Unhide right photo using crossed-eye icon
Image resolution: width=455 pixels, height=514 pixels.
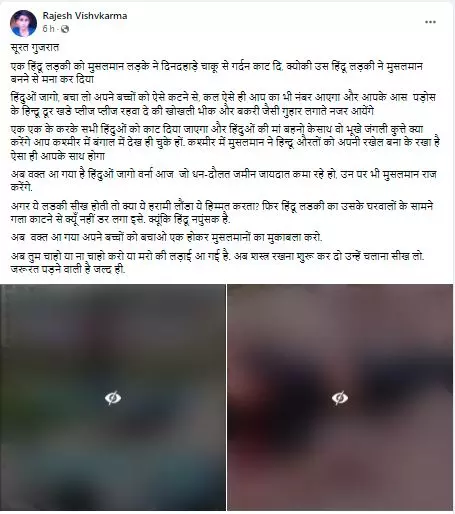pos(340,398)
